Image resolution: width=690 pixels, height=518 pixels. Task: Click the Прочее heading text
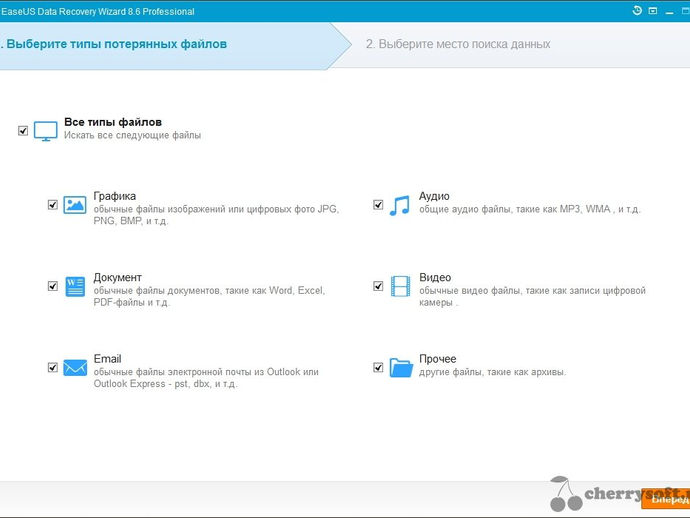point(437,359)
